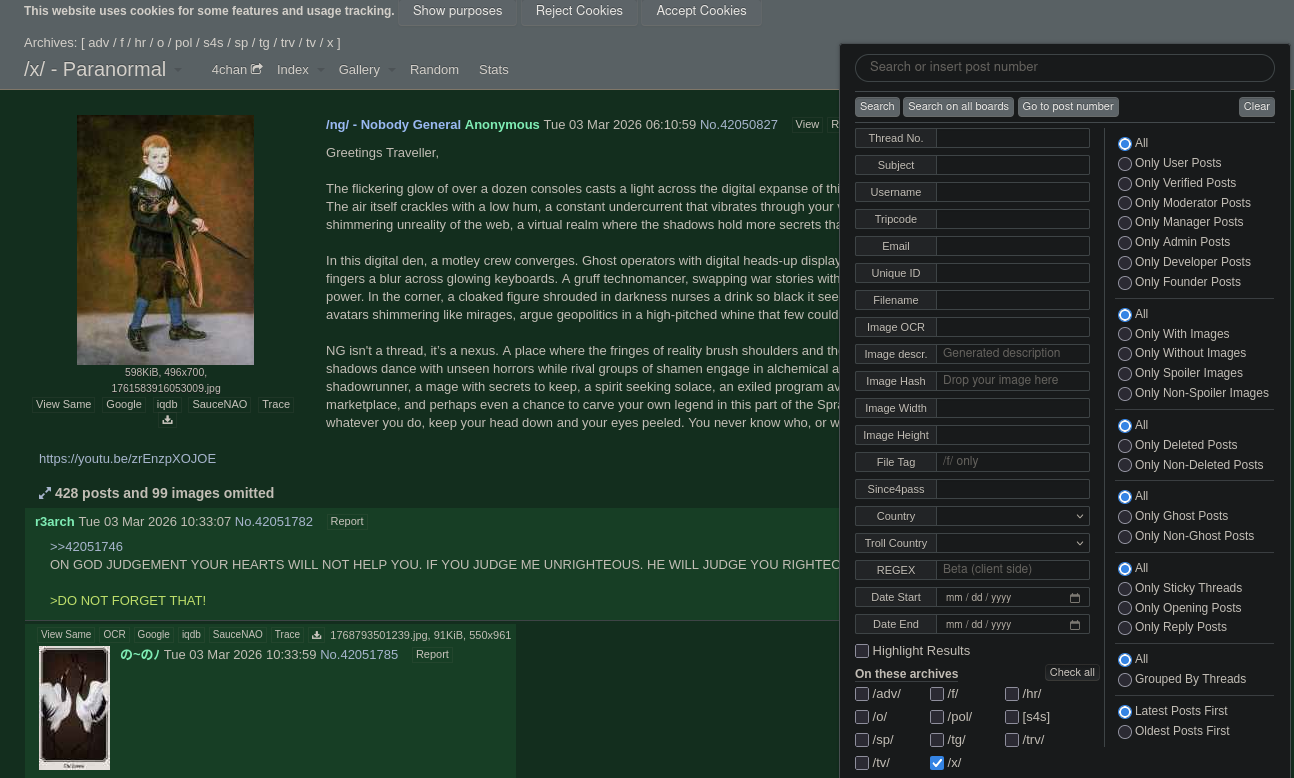Image resolution: width=1294 pixels, height=778 pixels.
Task: Click Go to post number button
Action: click(x=1068, y=107)
